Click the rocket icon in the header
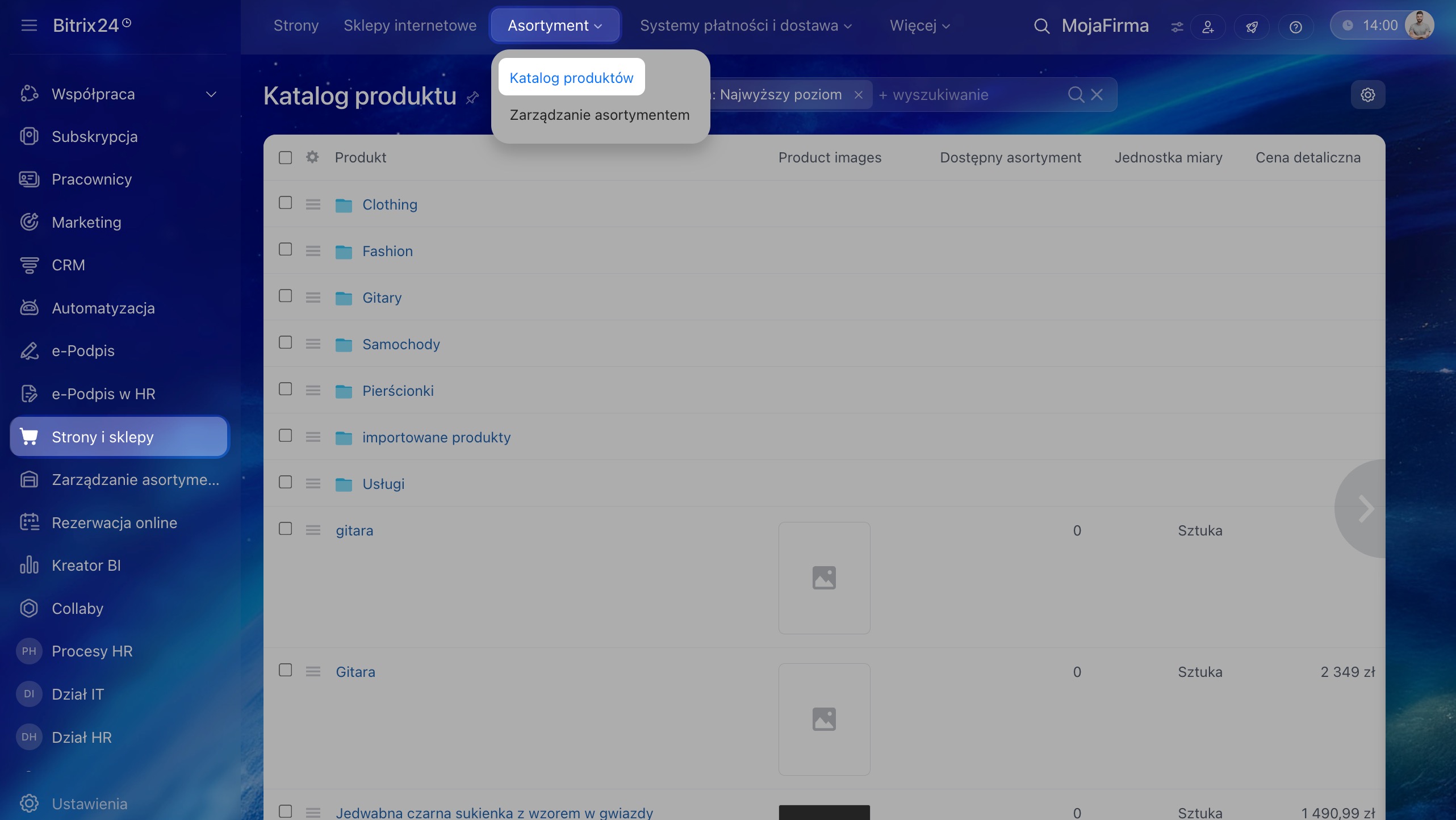Image resolution: width=1456 pixels, height=820 pixels. 1252,27
